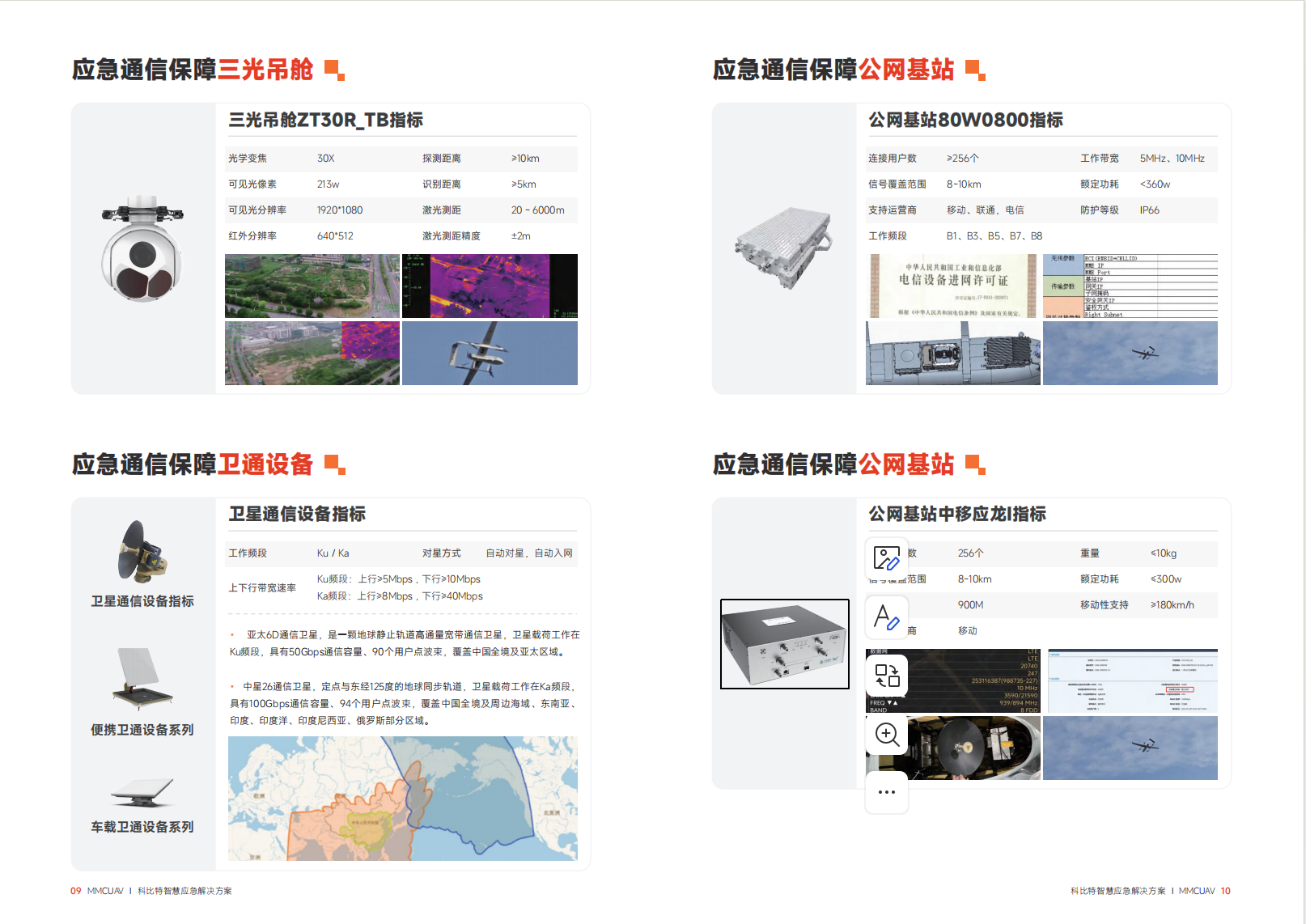Click the ≥256个 connected users value

(x=963, y=159)
